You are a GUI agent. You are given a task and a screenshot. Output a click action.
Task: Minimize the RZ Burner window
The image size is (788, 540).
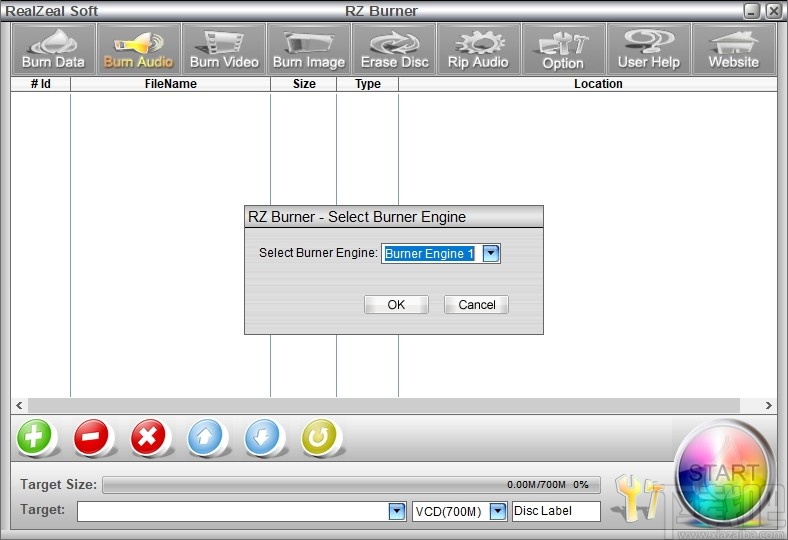pyautogui.click(x=752, y=11)
